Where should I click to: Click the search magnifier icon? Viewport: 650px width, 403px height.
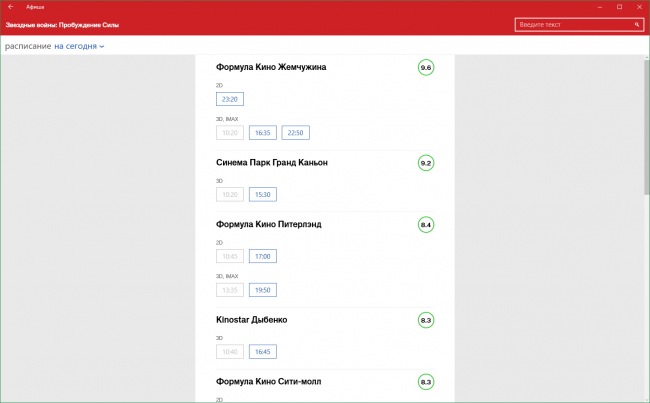coord(637,25)
